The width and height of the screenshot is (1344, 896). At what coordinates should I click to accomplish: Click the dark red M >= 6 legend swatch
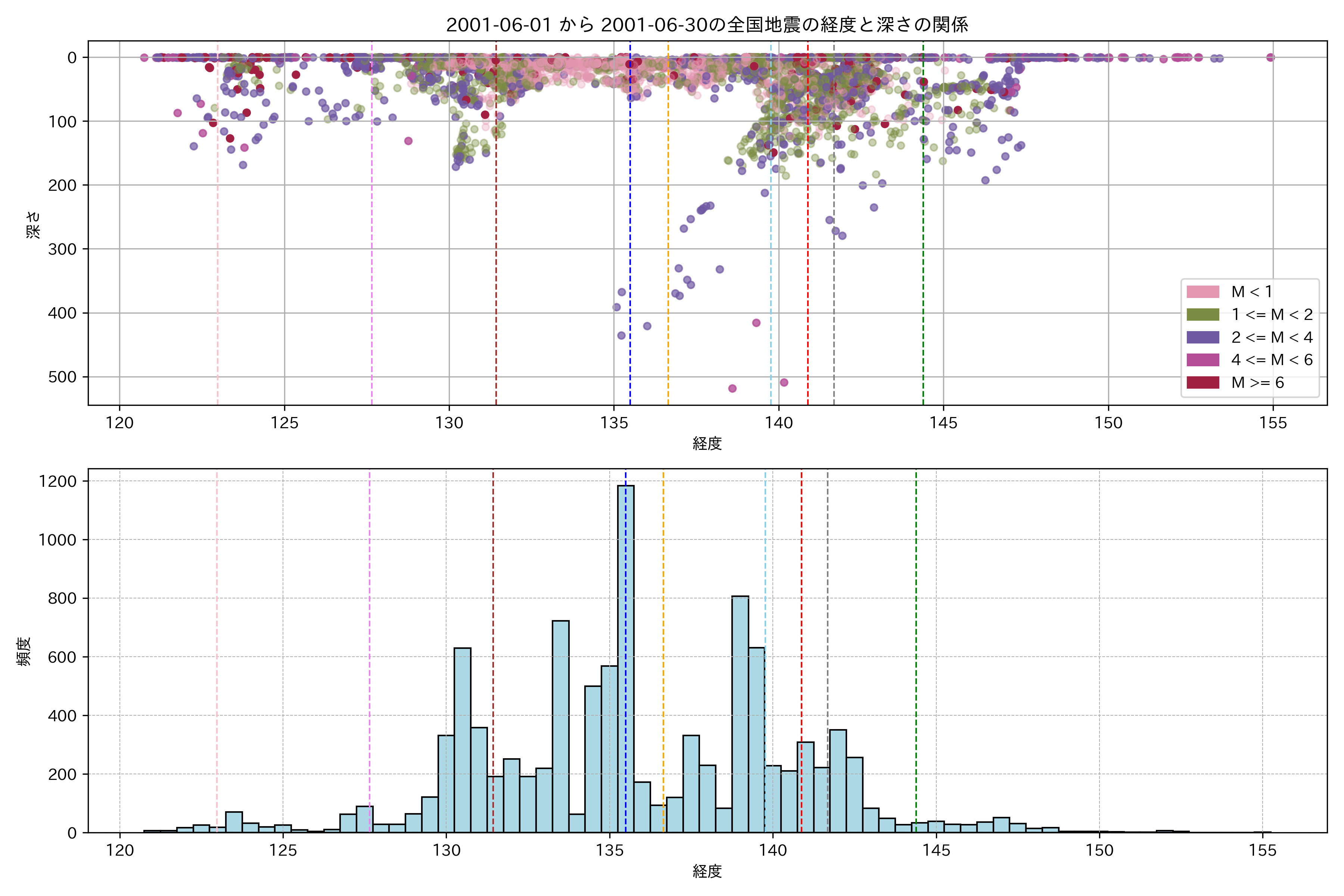[1203, 383]
